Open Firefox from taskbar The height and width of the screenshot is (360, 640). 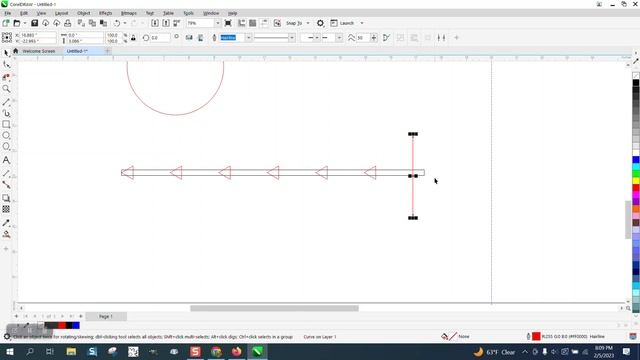coord(236,351)
